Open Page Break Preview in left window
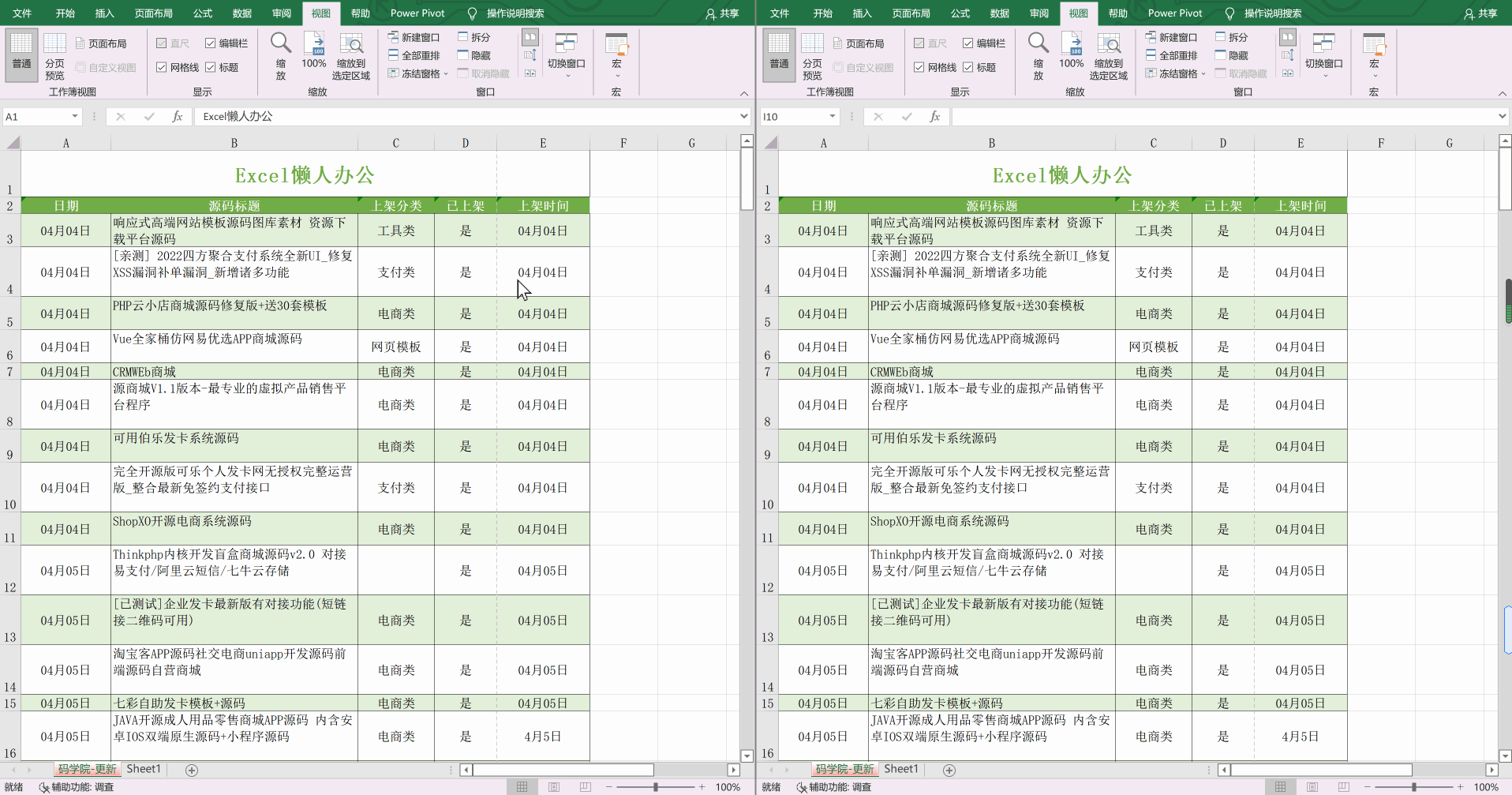Image resolution: width=1512 pixels, height=795 pixels. click(x=54, y=44)
